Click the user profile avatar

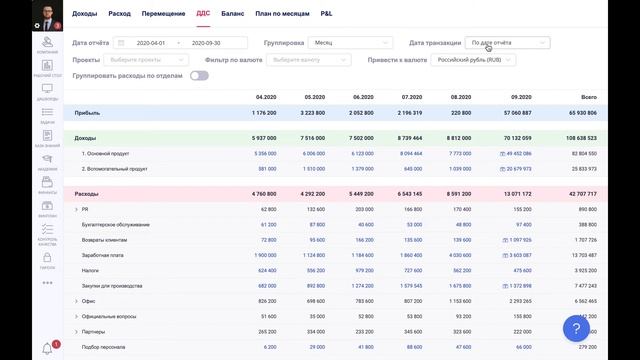click(47, 15)
